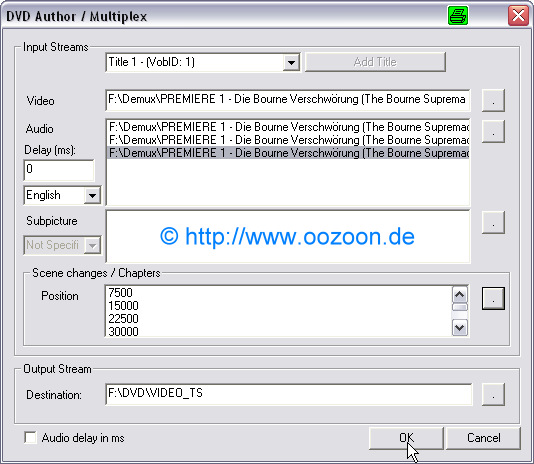
Task: Select the first audio stream in list
Action: tap(288, 127)
